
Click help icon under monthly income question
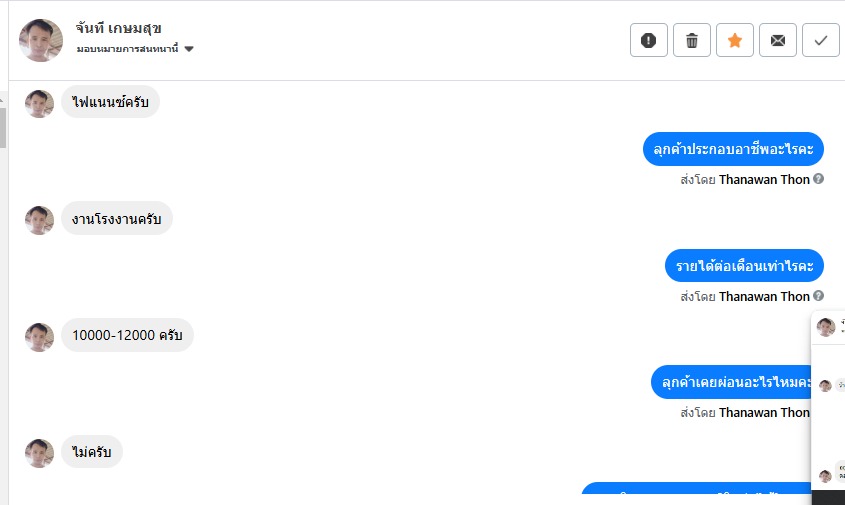coord(819,296)
